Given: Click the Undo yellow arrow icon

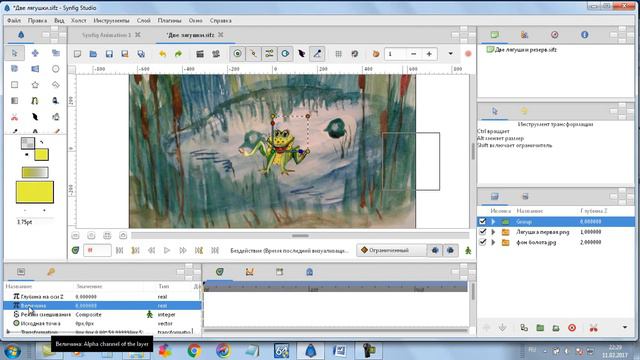Looking at the screenshot, I should click(162, 54).
